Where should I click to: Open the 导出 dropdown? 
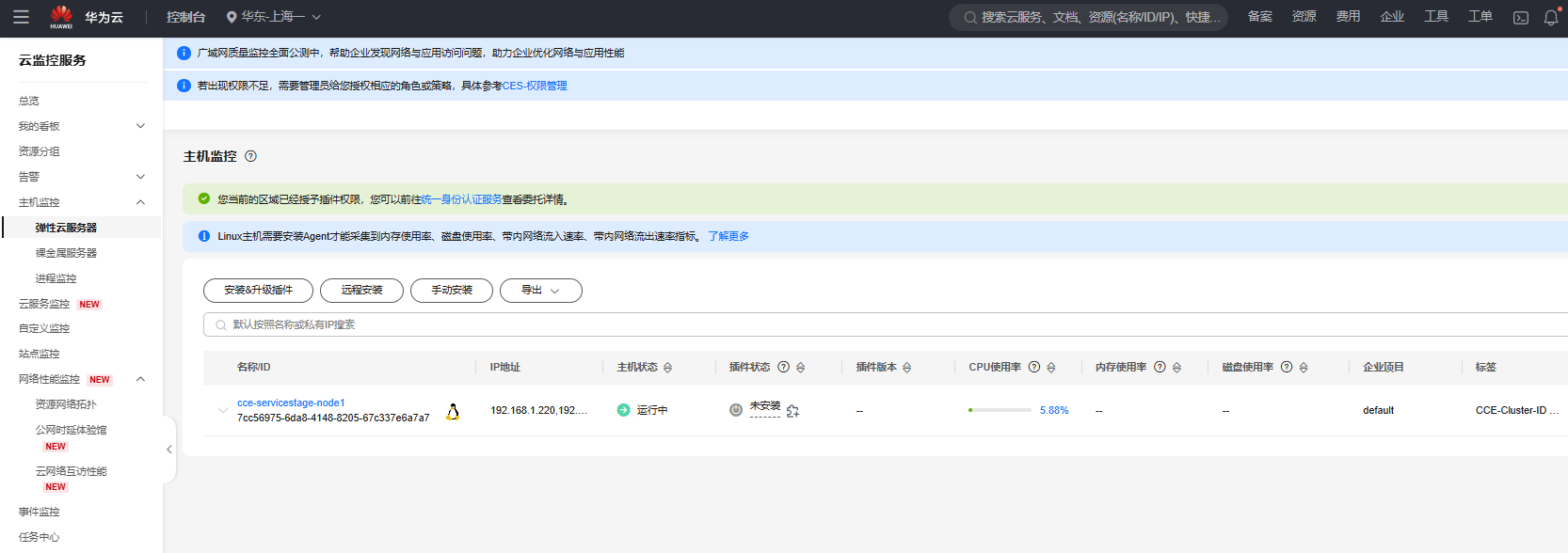tap(541, 291)
